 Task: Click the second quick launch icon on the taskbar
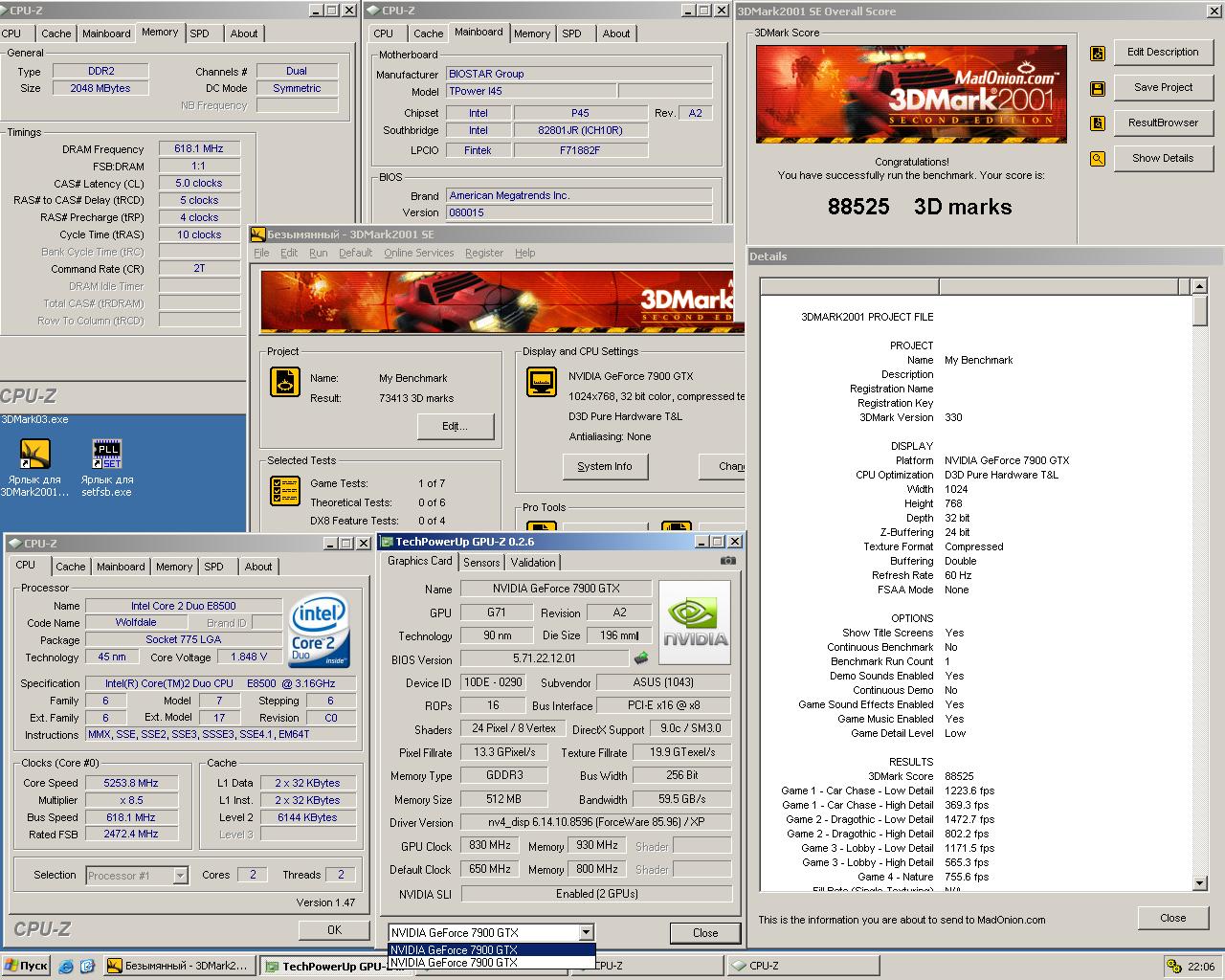(87, 967)
